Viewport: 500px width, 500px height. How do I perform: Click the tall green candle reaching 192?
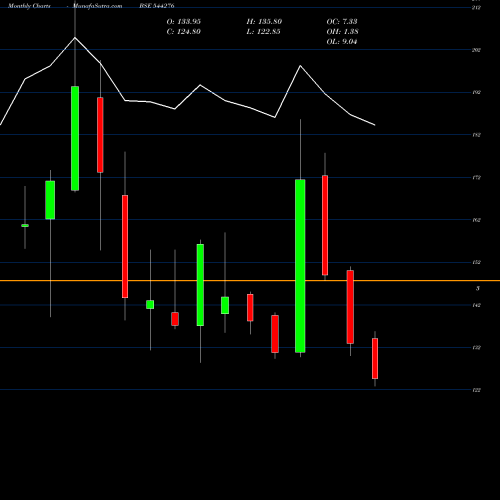pyautogui.click(x=75, y=138)
